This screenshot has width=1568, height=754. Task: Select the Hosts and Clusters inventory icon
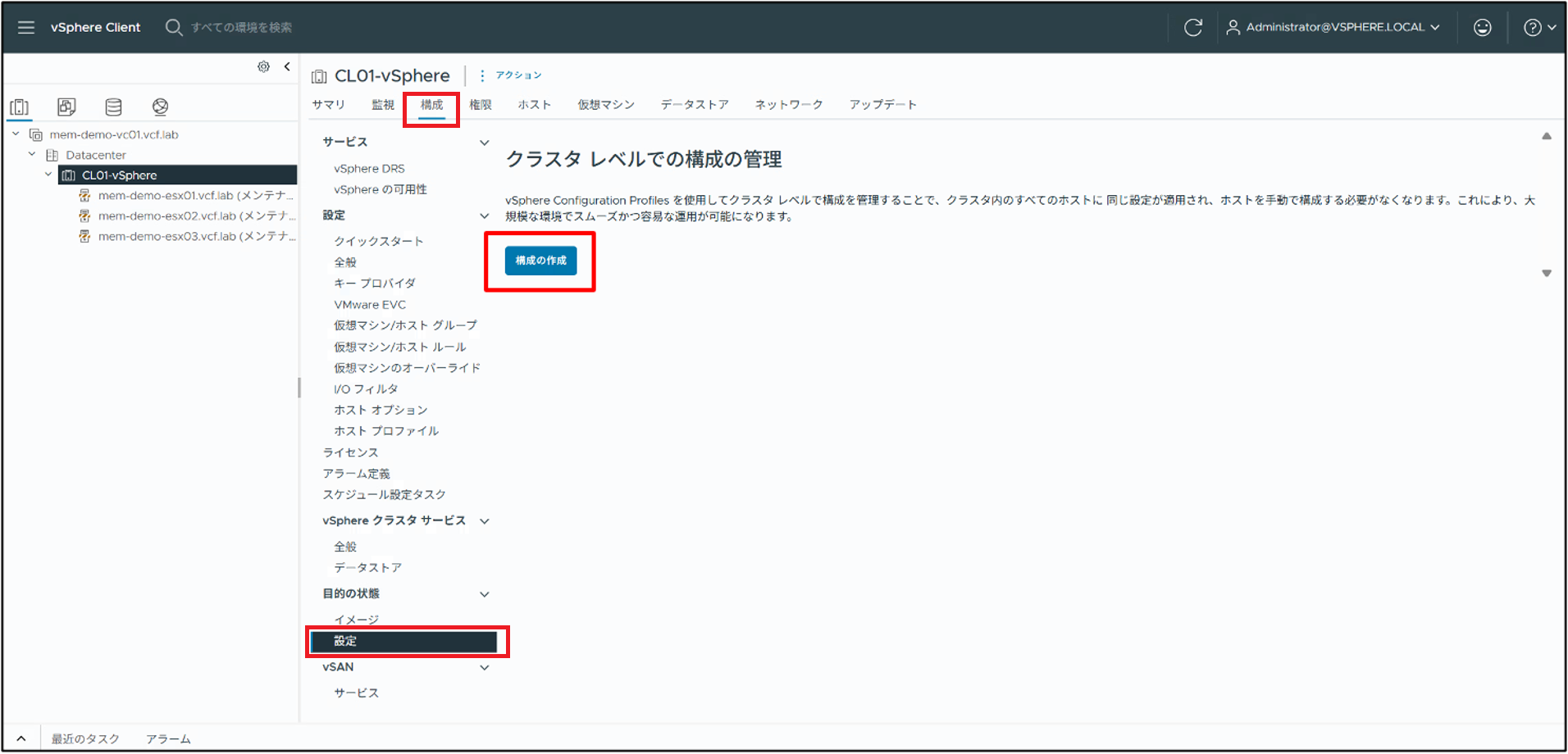pyautogui.click(x=20, y=107)
